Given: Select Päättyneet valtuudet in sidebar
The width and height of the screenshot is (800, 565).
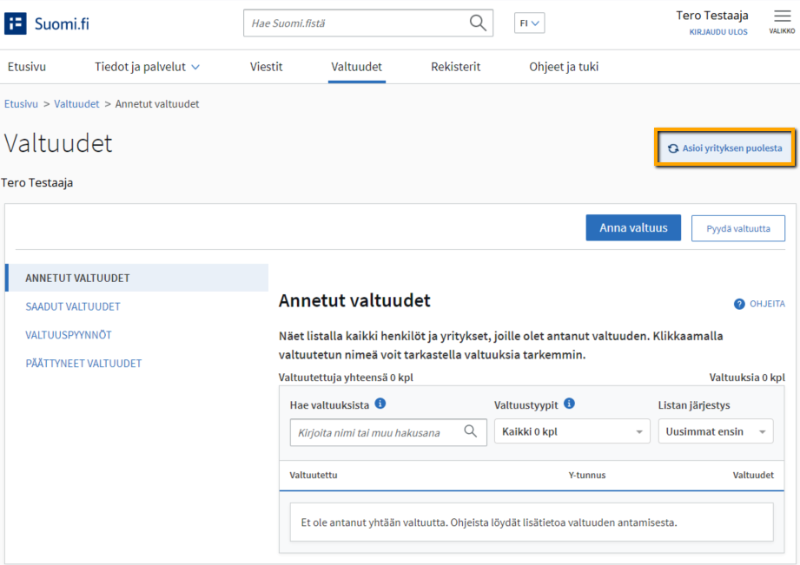Looking at the screenshot, I should click(83, 363).
